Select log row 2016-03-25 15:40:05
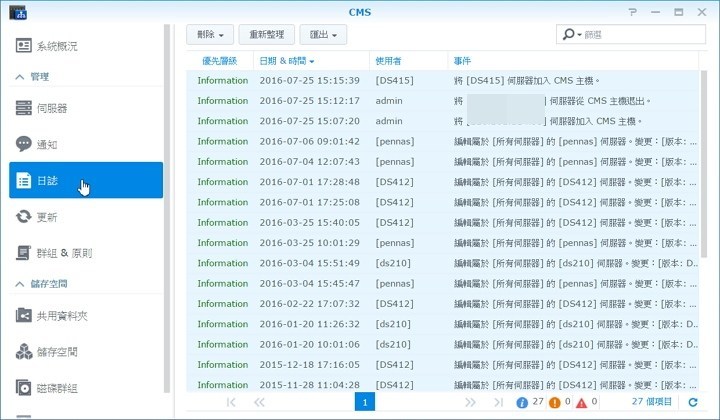Image resolution: width=720 pixels, height=420 pixels. tap(443, 222)
